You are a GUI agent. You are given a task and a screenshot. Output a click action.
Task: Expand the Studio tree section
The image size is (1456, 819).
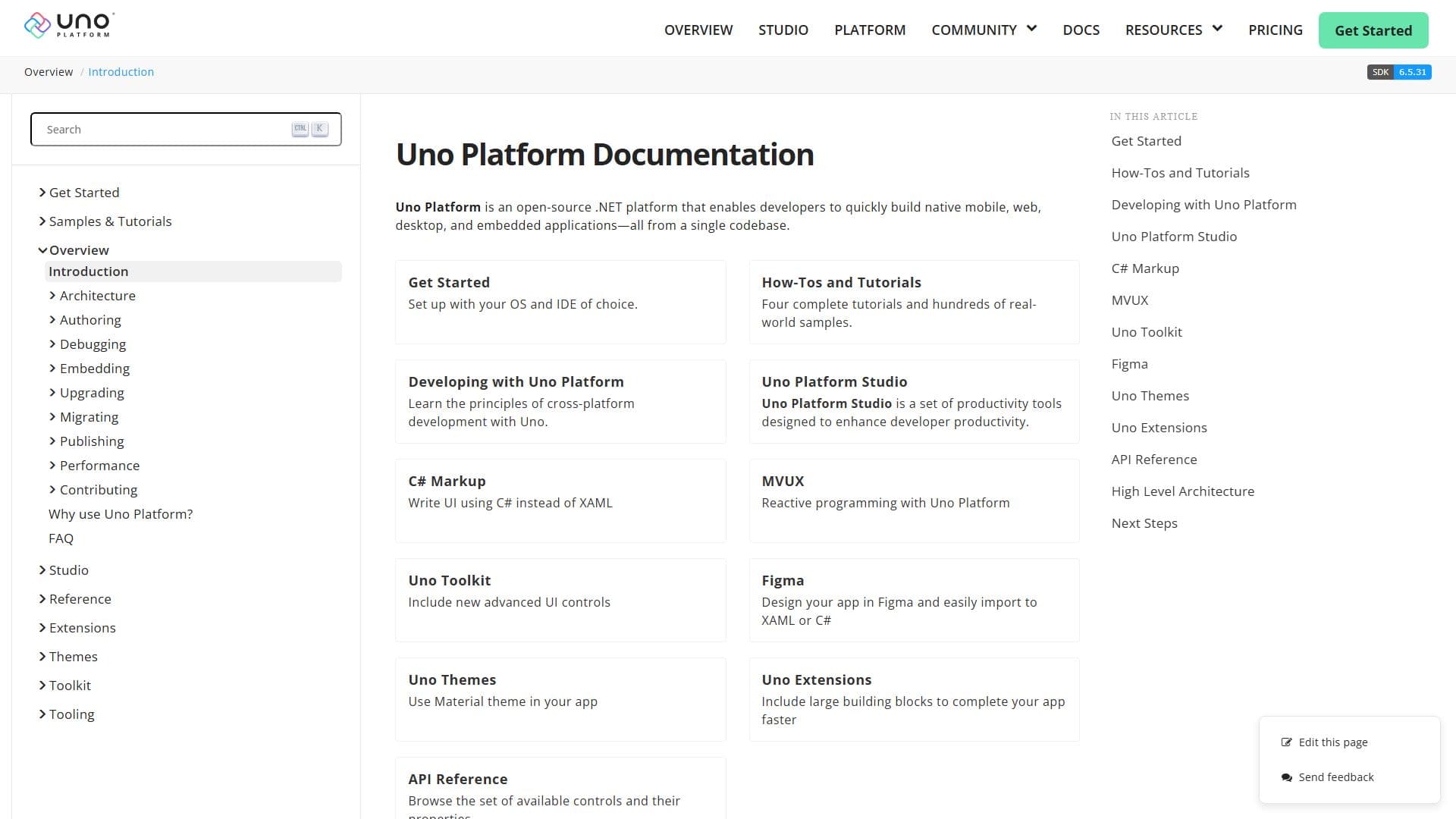pos(42,570)
